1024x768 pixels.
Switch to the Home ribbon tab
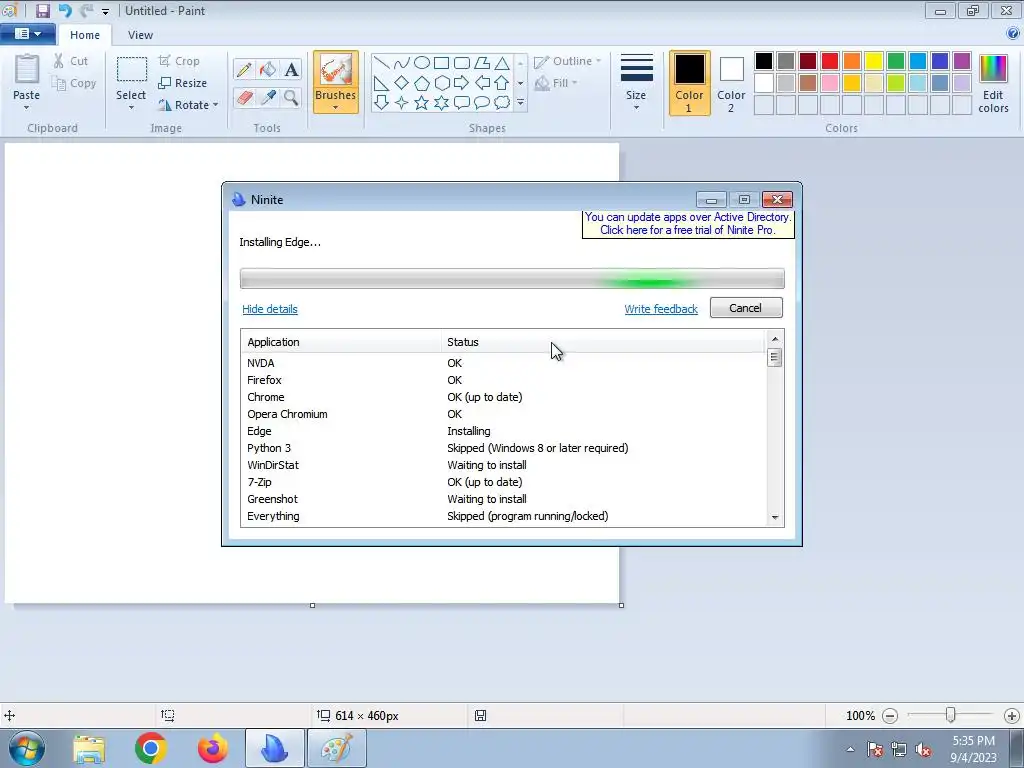(85, 35)
